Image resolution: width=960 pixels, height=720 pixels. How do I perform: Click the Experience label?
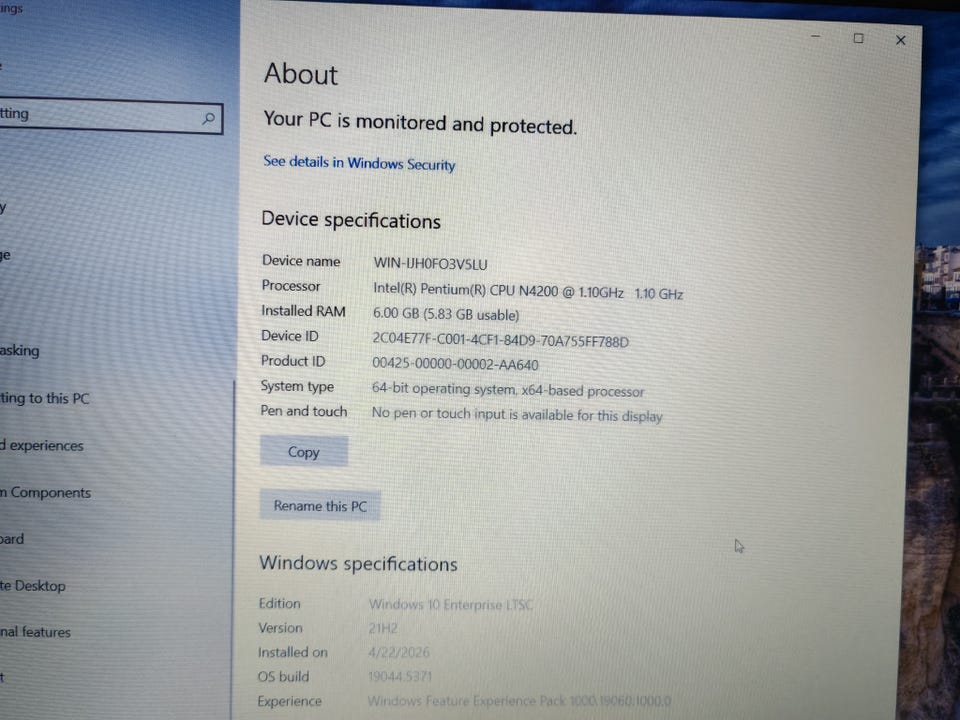click(x=290, y=702)
